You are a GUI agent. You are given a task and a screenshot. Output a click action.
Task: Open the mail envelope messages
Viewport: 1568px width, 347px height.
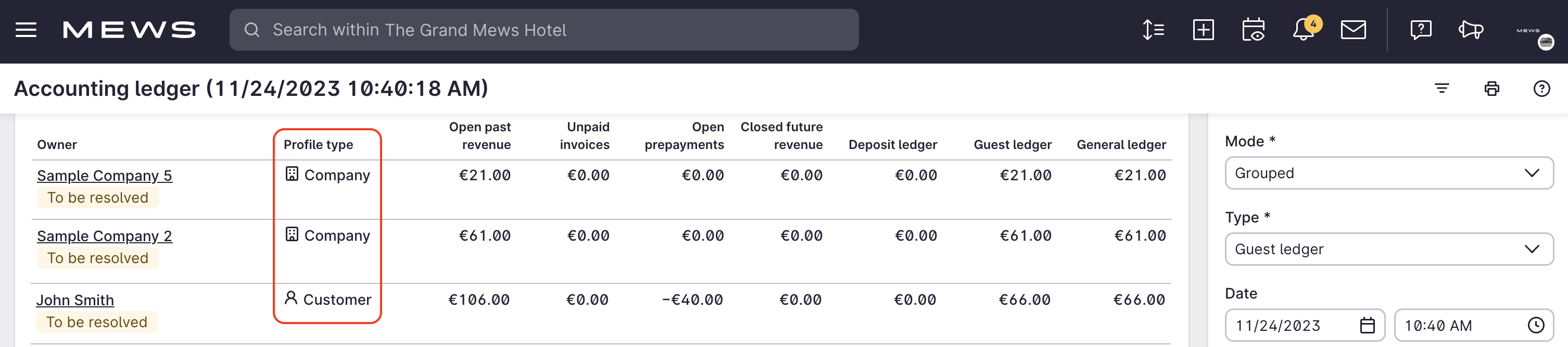tap(1353, 30)
